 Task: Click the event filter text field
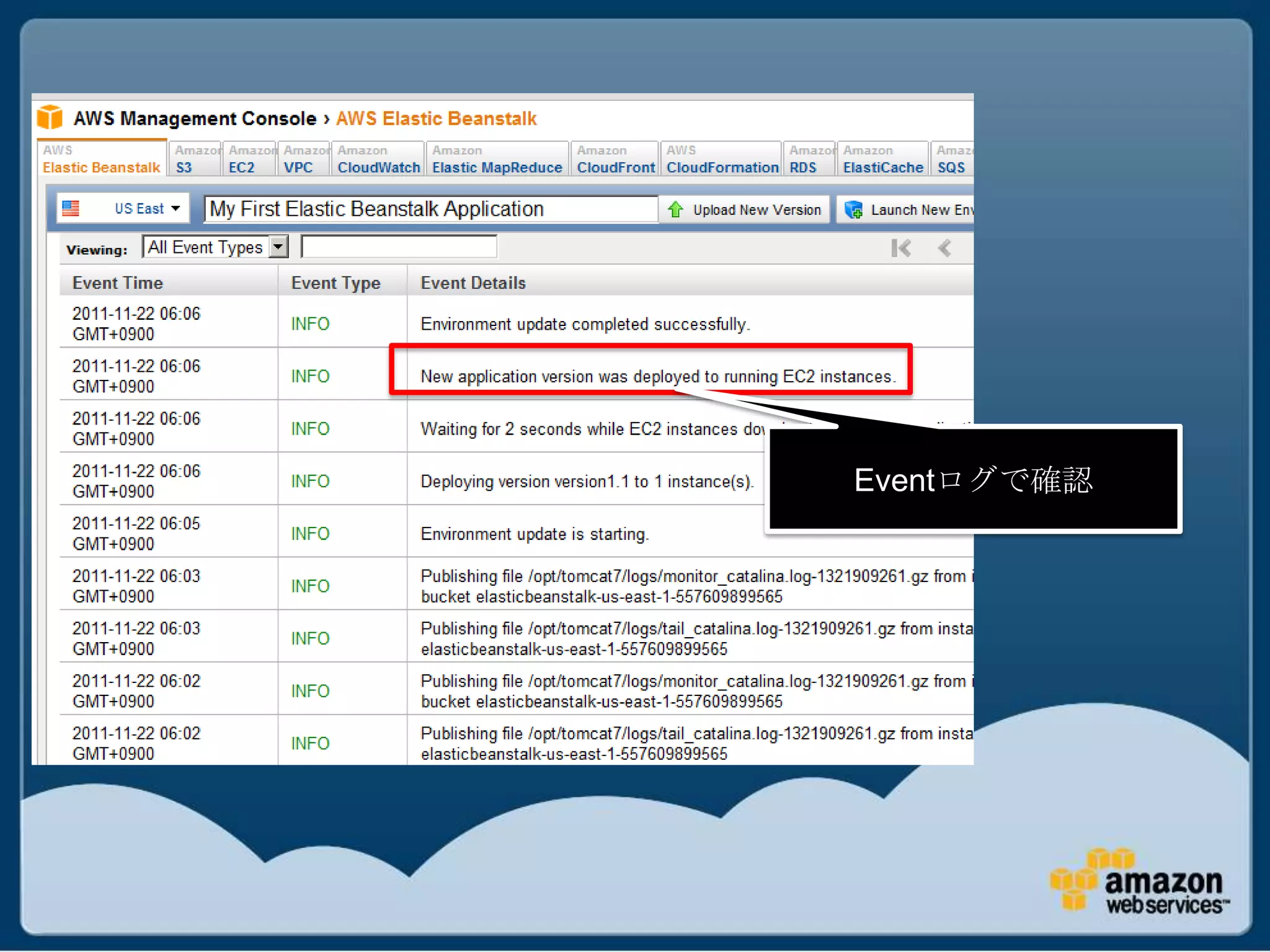click(399, 247)
